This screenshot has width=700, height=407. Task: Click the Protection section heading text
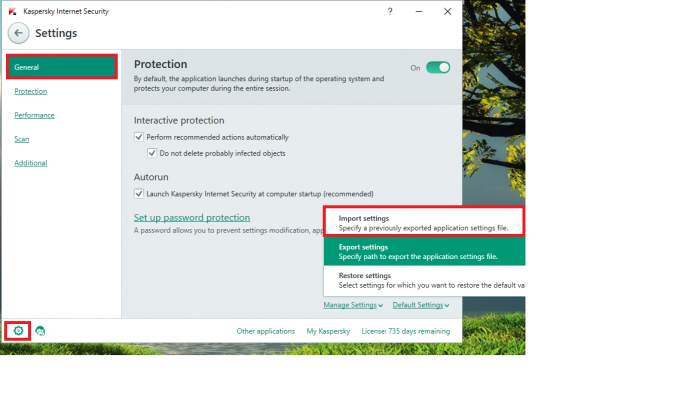click(x=161, y=64)
